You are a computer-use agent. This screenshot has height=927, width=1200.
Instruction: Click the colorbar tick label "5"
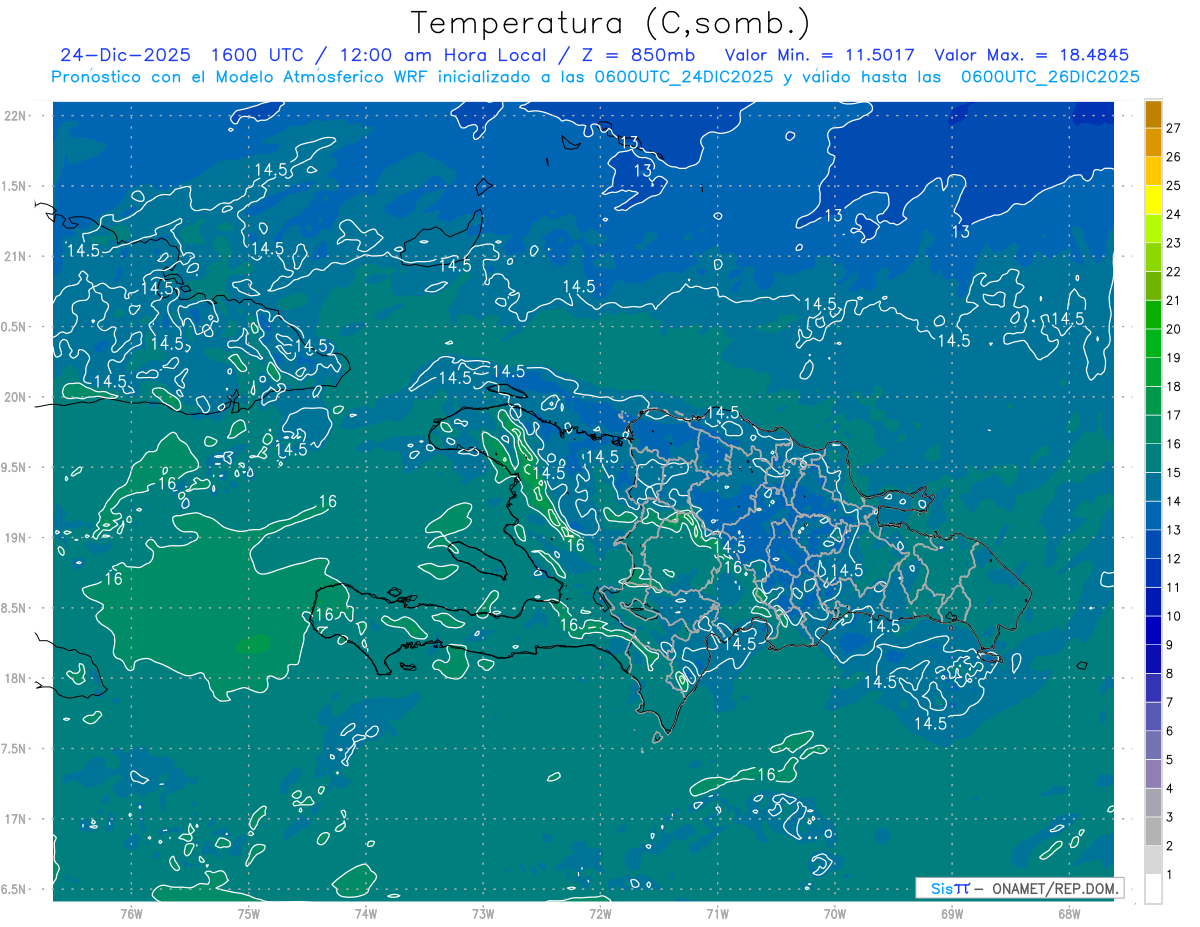(x=1170, y=760)
